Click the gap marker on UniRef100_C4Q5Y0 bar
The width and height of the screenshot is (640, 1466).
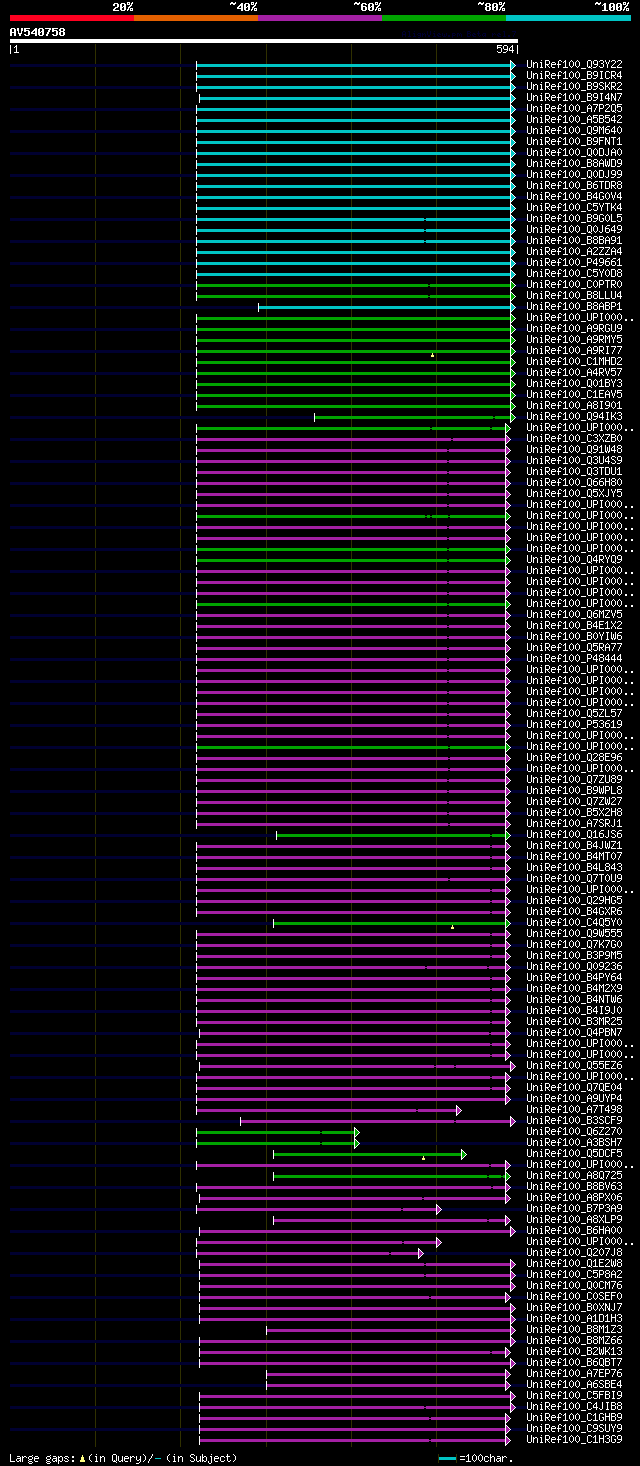pos(452,926)
